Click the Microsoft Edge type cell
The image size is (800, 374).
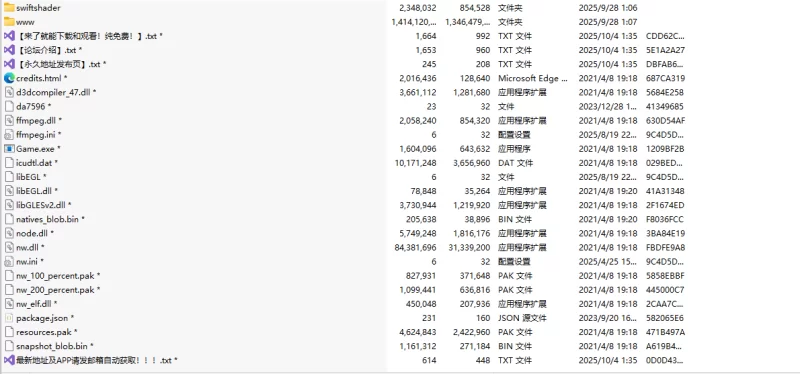point(533,78)
